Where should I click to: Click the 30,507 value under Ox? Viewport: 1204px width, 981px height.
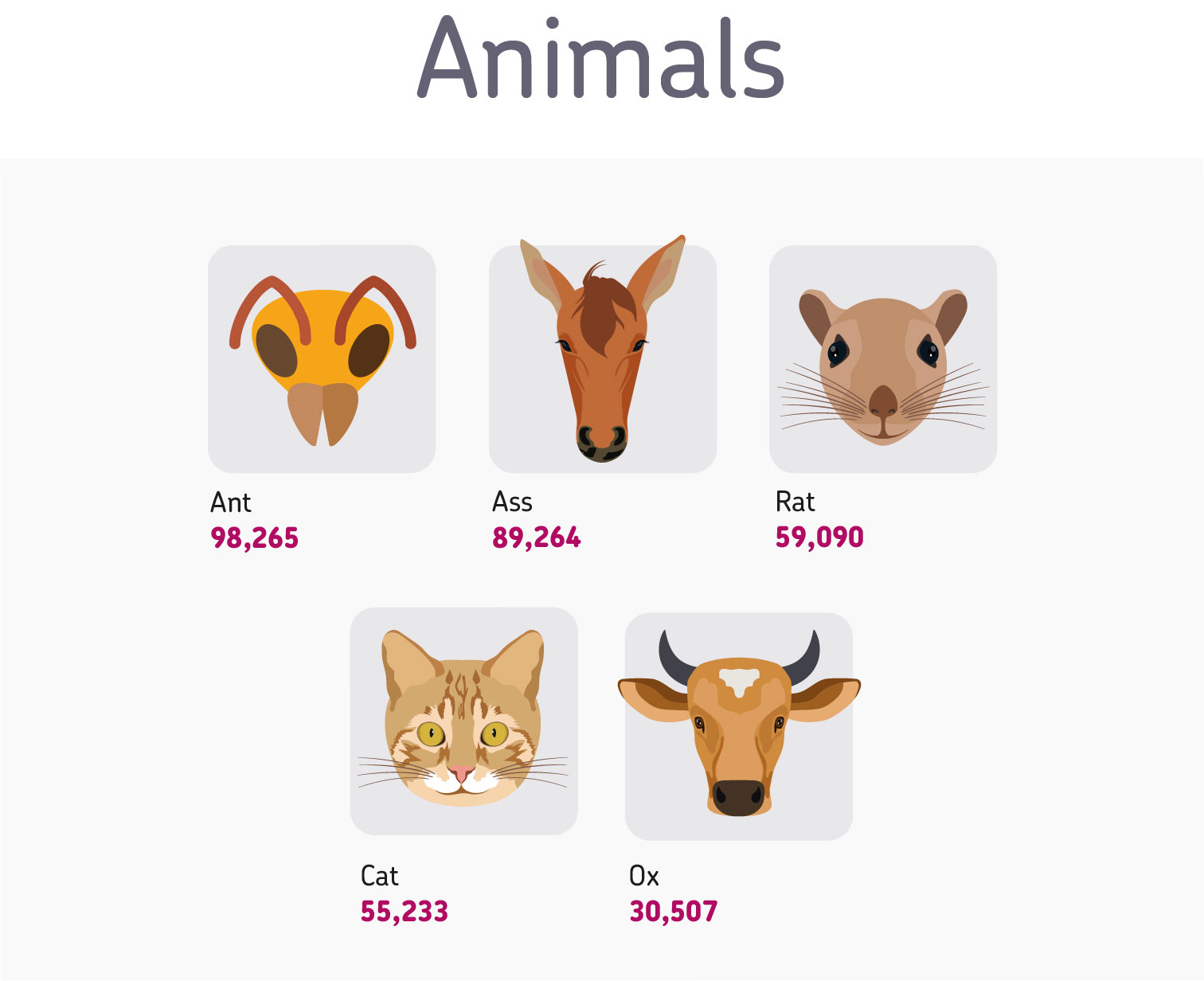point(674,911)
